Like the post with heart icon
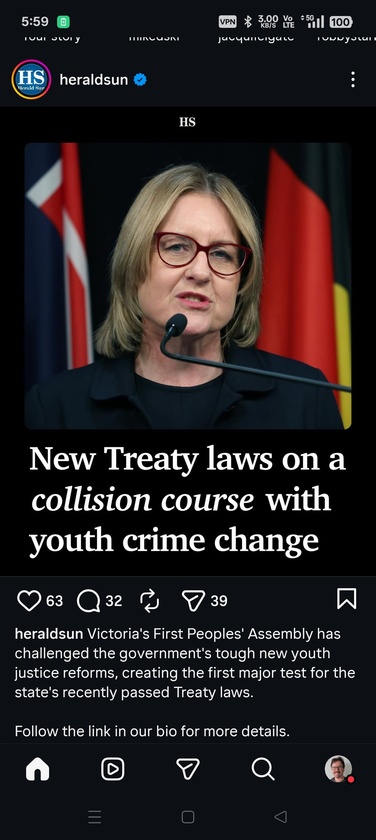Viewport: 376px width, 840px height. click(29, 601)
